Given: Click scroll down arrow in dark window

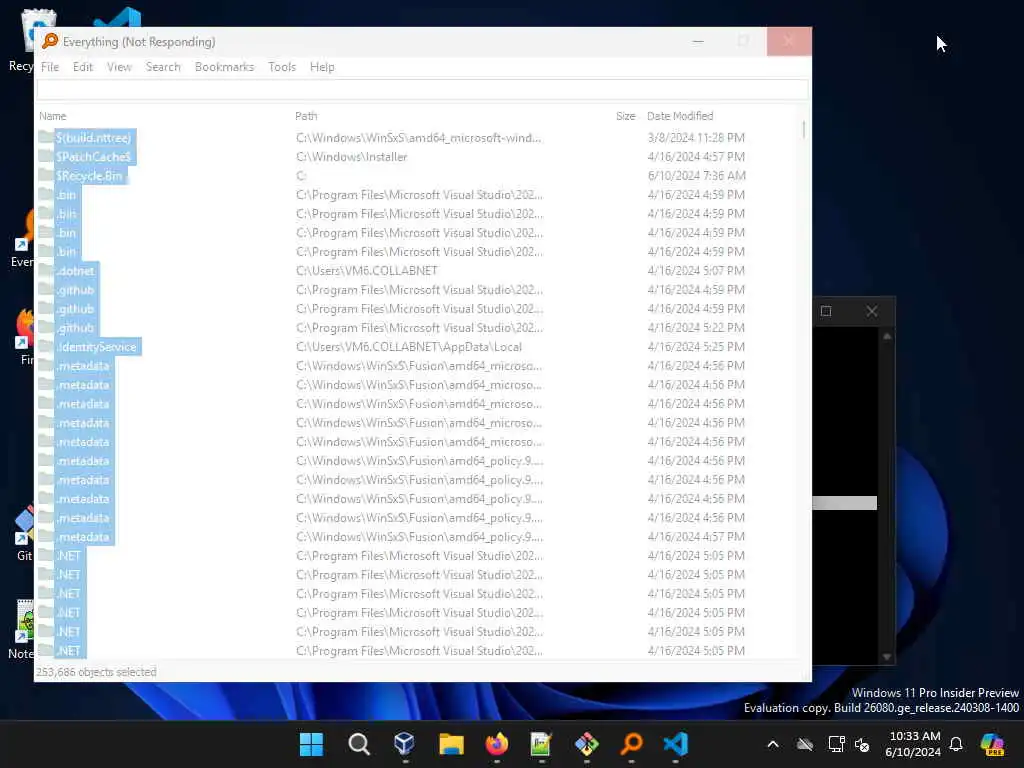Looking at the screenshot, I should (887, 657).
